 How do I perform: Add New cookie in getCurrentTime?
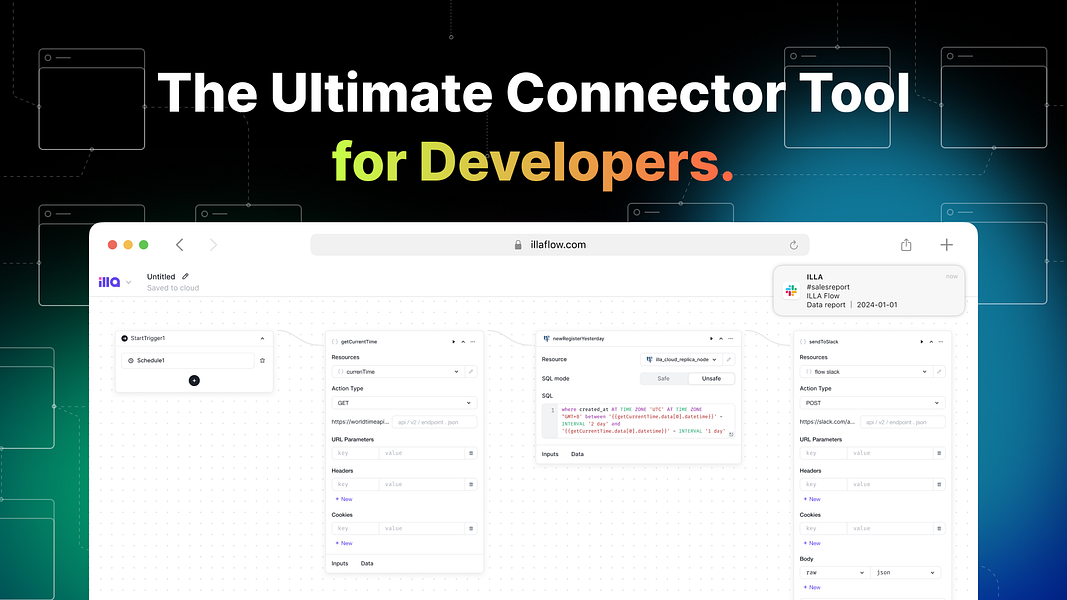pos(344,544)
